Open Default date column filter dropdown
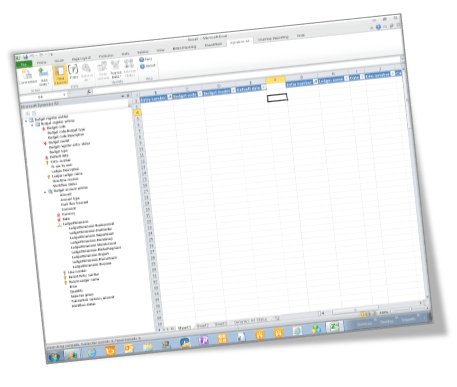Viewport: 457px width, 387px height. point(264,87)
